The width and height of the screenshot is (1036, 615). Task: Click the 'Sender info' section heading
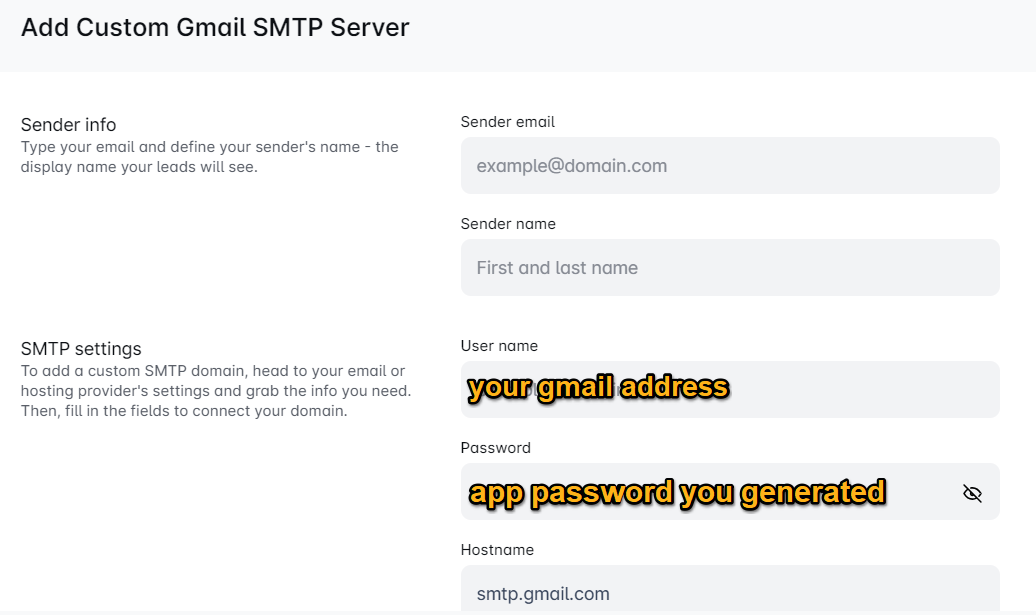click(x=68, y=125)
